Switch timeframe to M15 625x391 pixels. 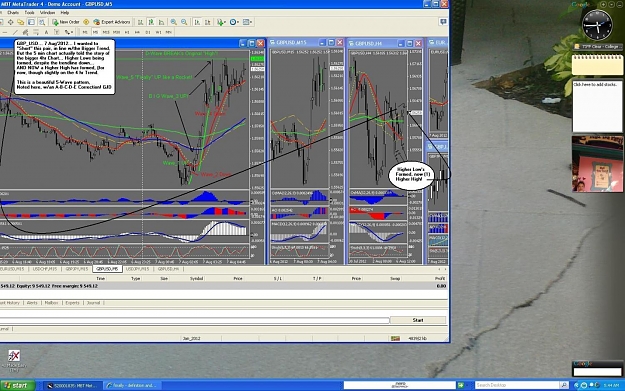(x=106, y=32)
